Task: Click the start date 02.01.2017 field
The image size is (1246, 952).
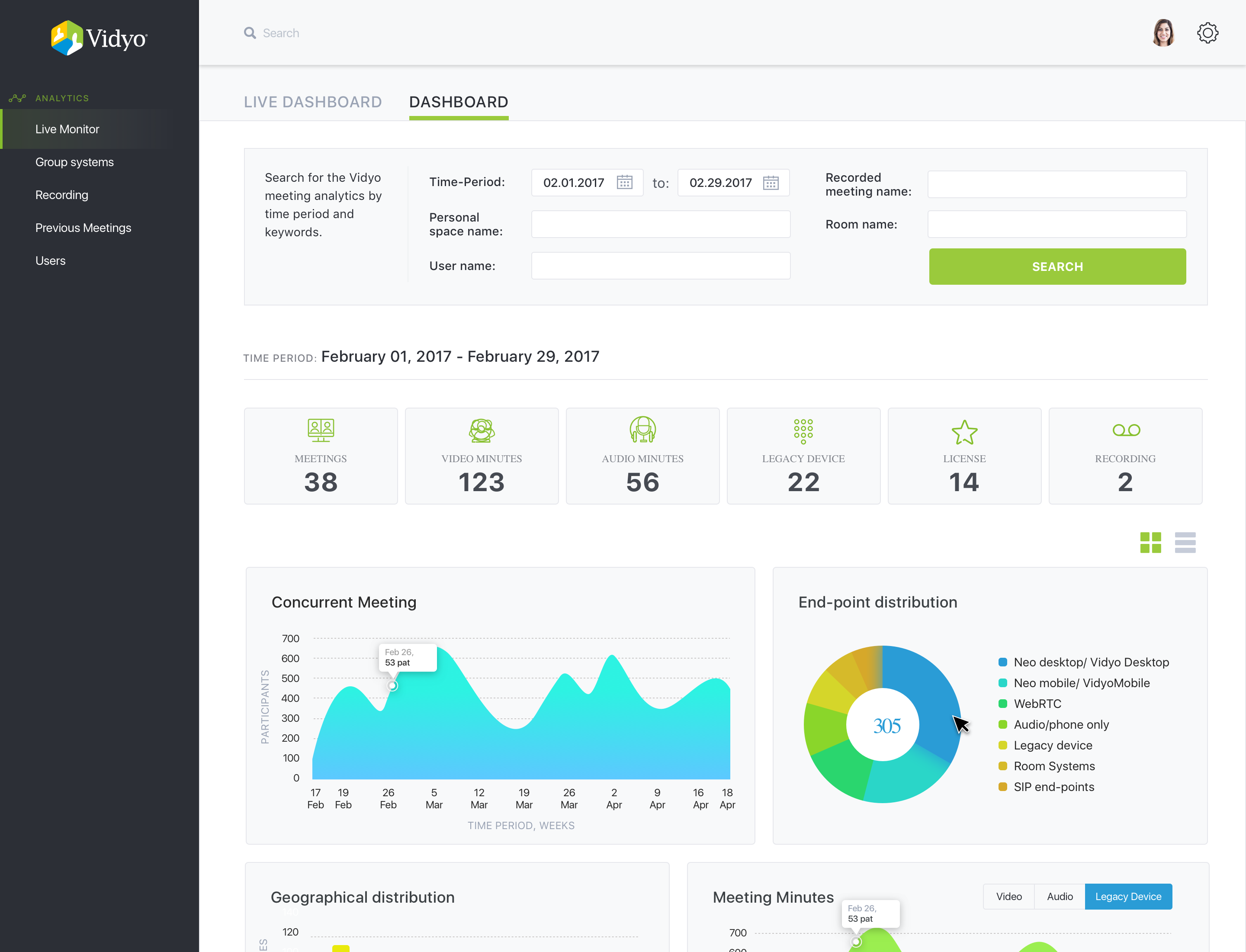Action: click(587, 183)
